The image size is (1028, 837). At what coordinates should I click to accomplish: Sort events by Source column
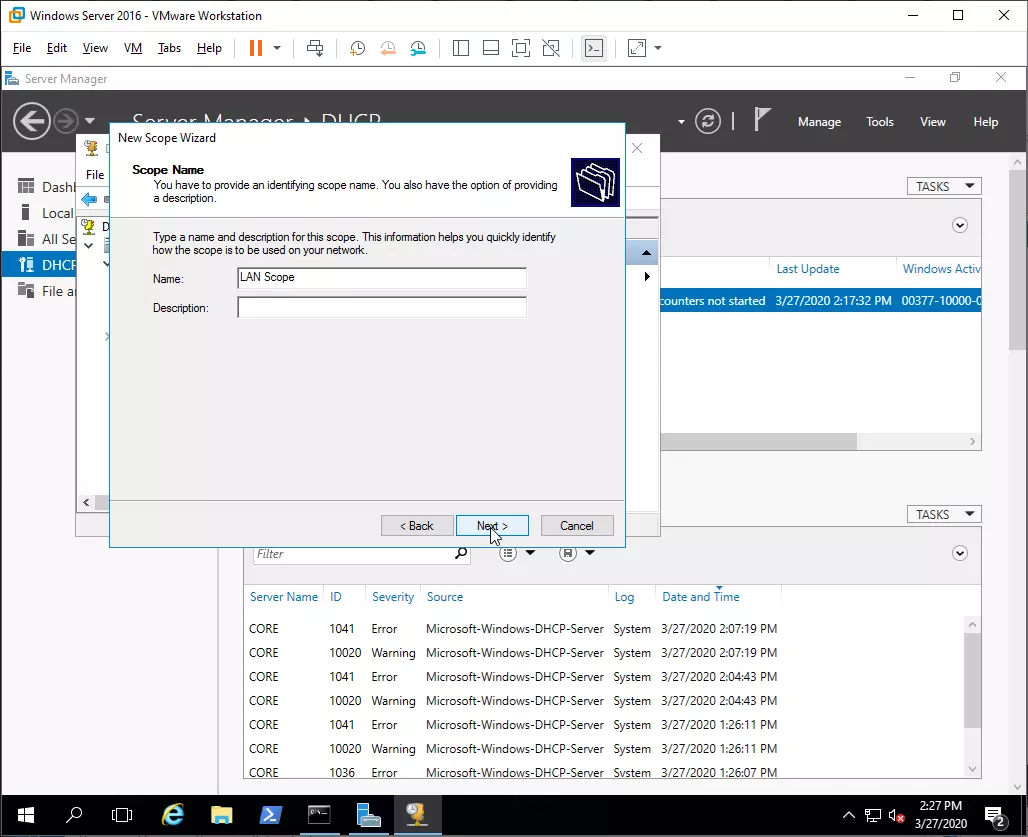[445, 597]
